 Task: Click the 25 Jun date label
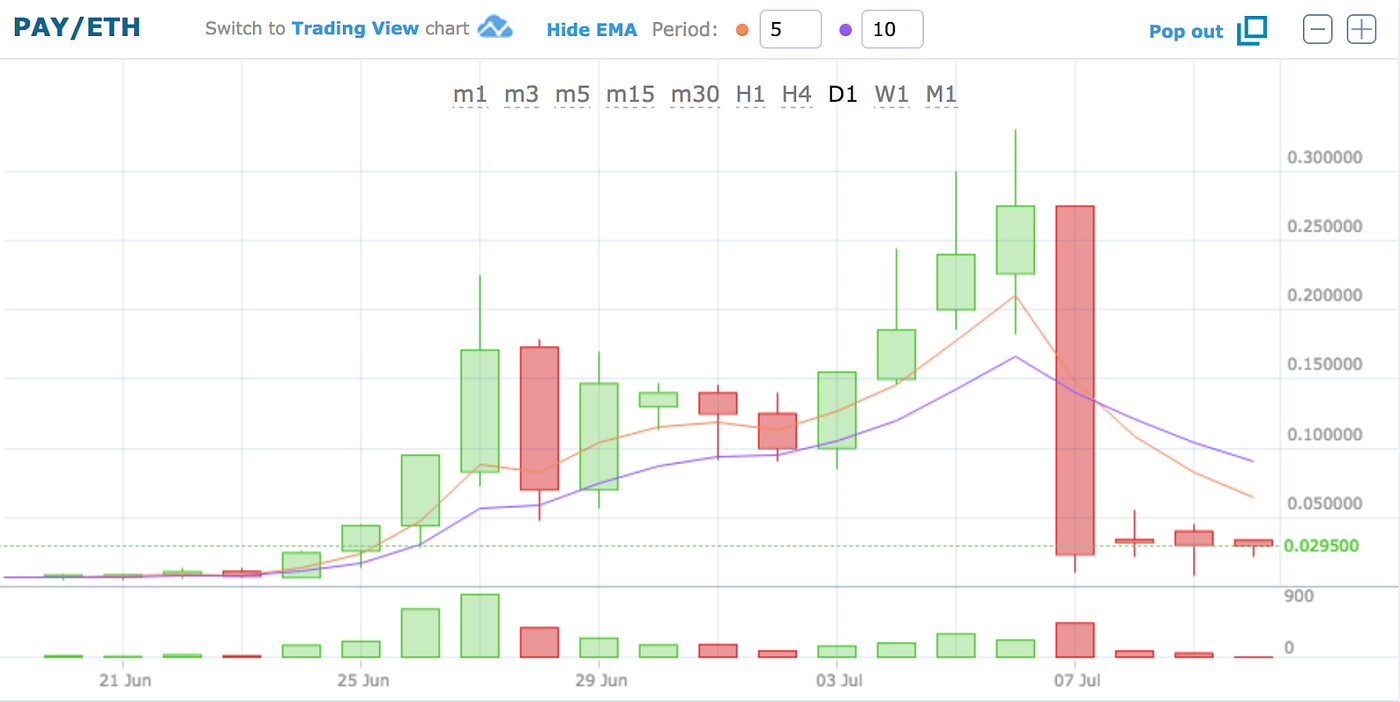[x=362, y=682]
